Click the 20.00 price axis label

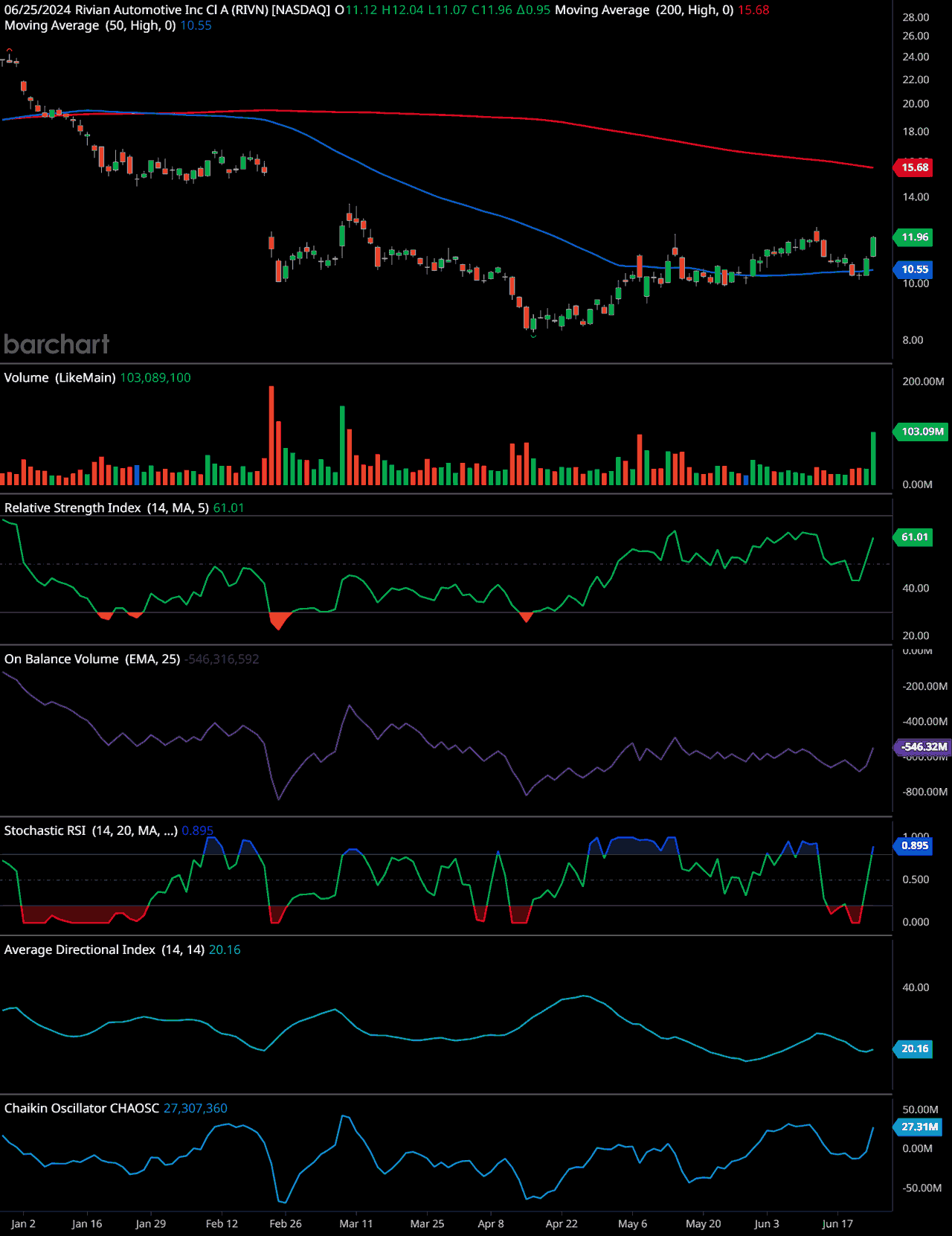pyautogui.click(x=916, y=104)
